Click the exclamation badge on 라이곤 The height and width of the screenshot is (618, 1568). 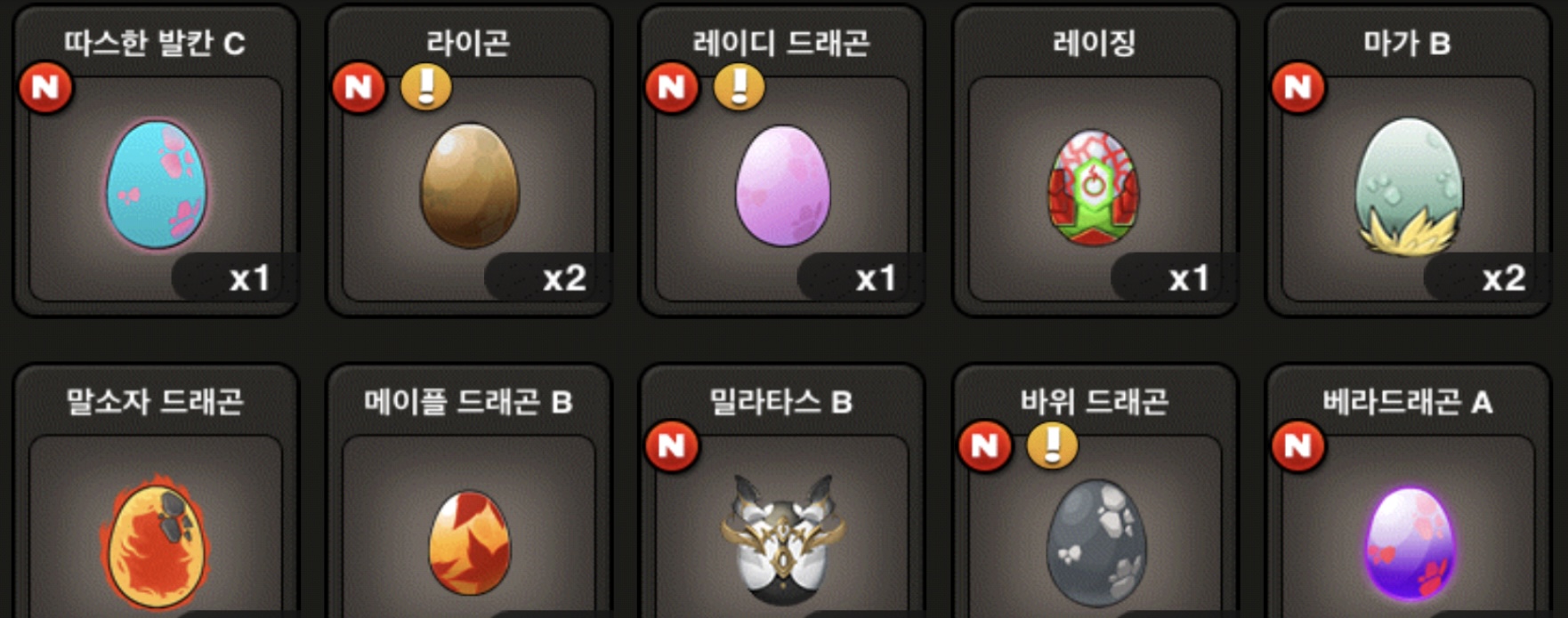(x=426, y=87)
